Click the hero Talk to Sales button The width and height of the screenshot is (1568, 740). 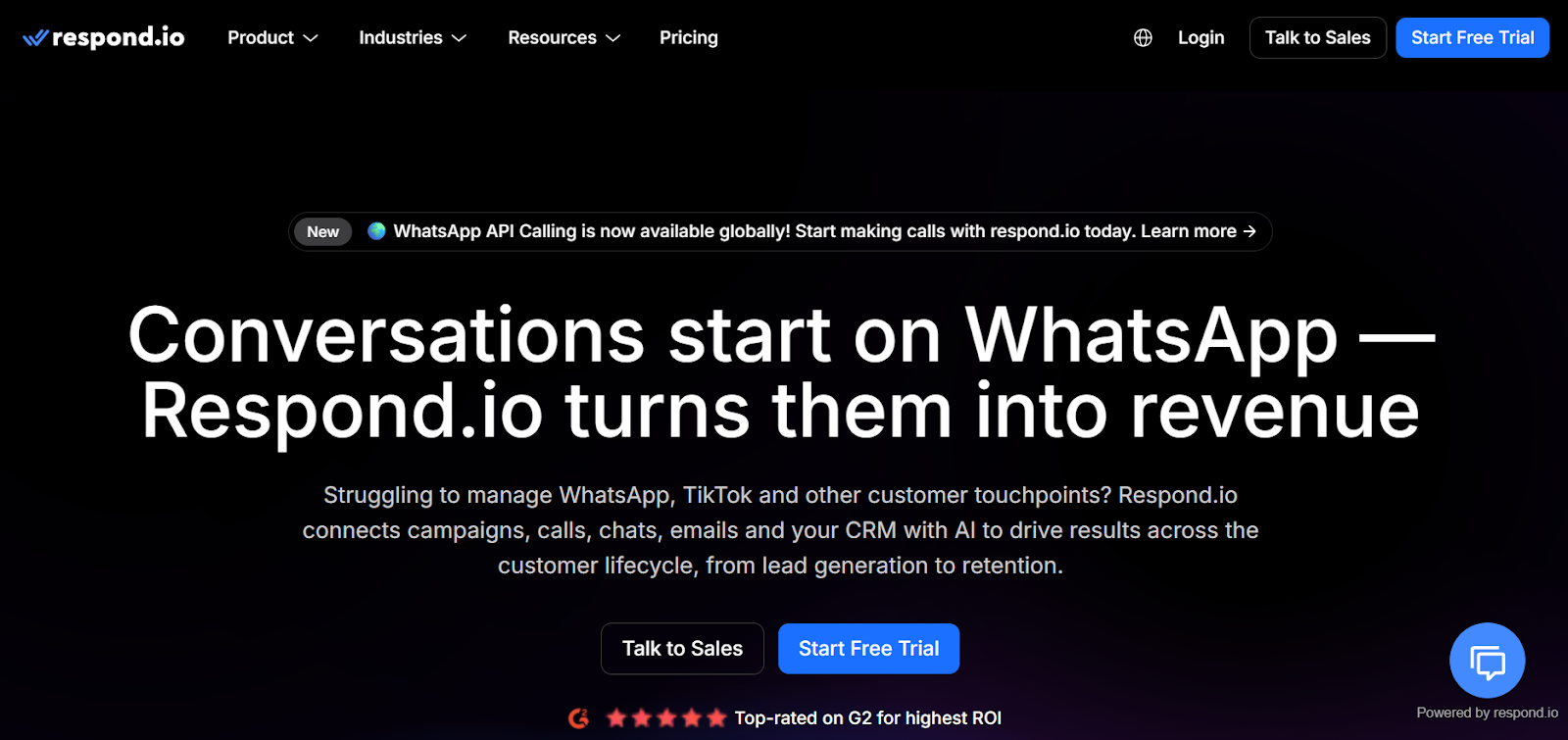(682, 649)
